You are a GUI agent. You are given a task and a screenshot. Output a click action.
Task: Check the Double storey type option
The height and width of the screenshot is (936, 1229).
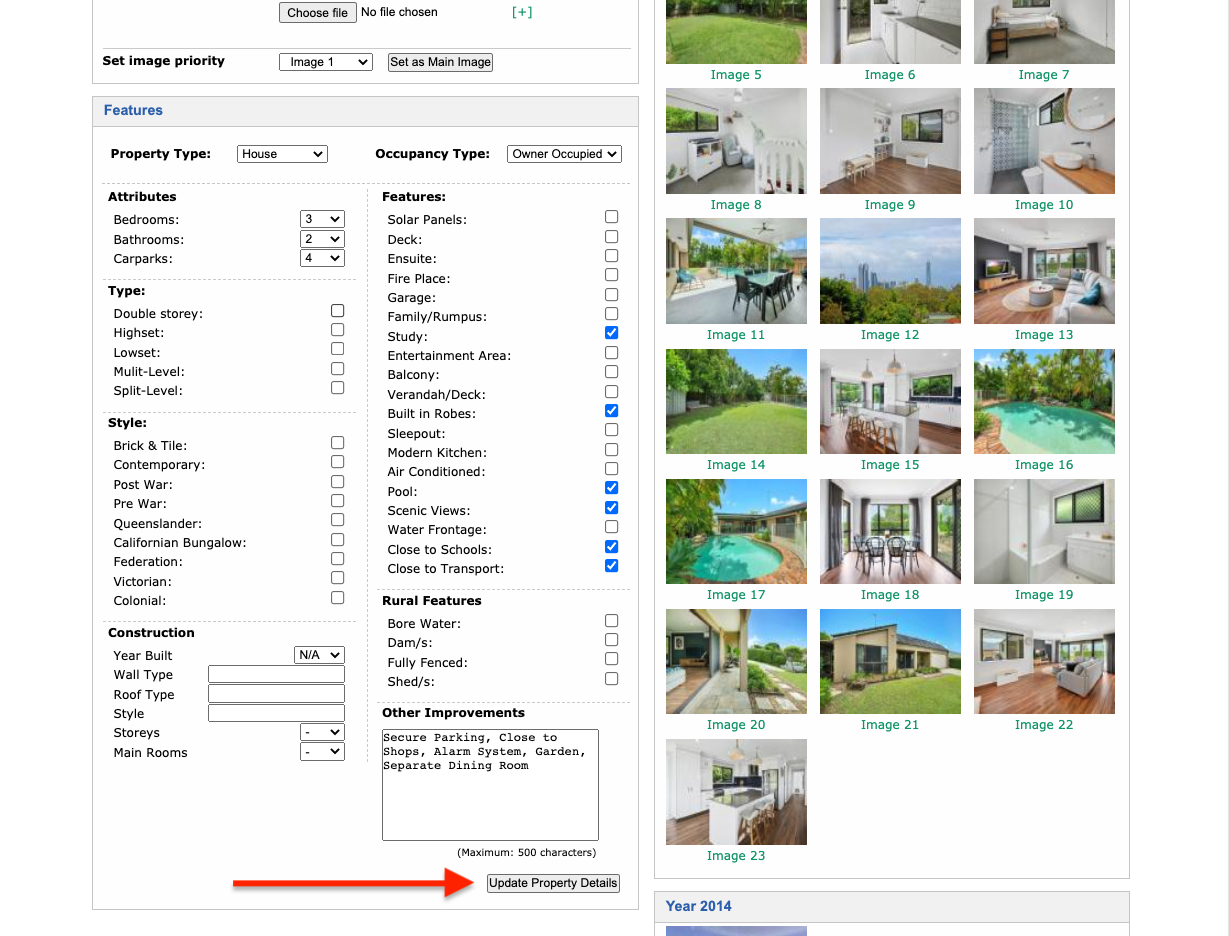click(x=337, y=310)
